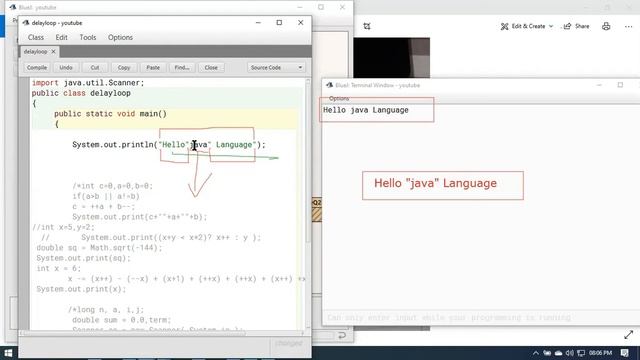Click the terminal input field at bottom
This screenshot has height=360, width=640.
tap(482, 318)
